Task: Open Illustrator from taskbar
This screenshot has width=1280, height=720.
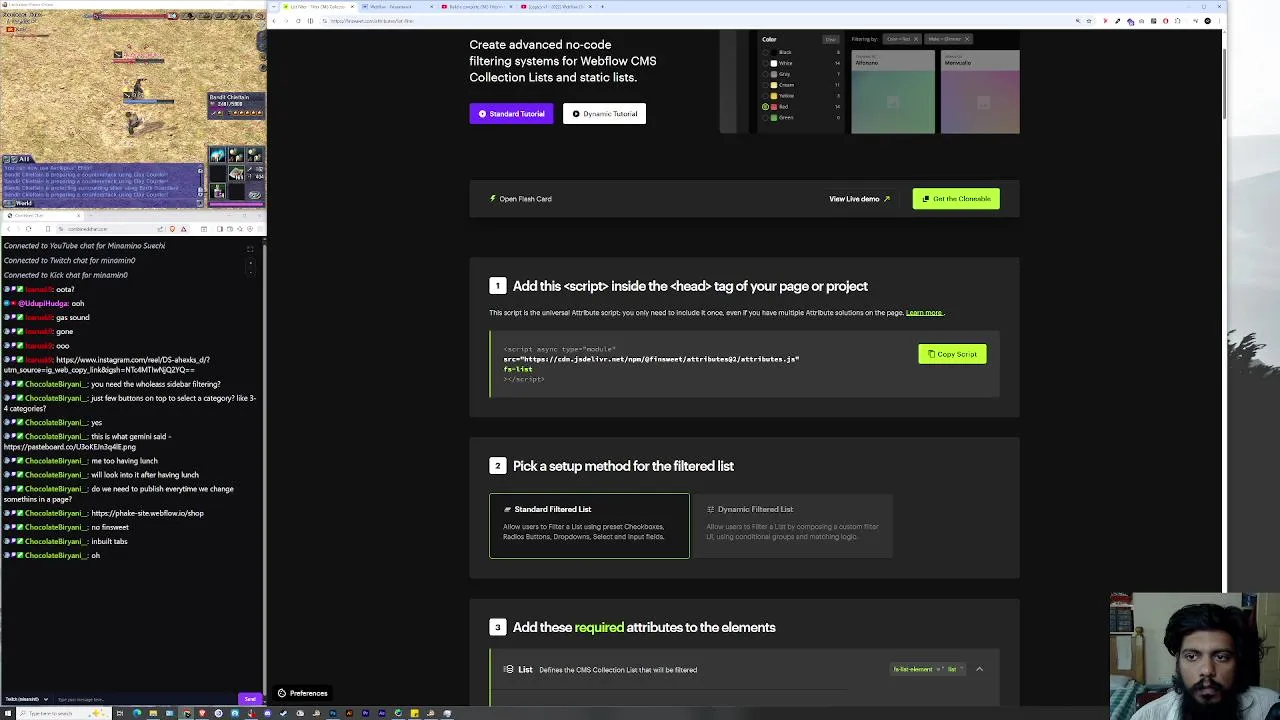Action: pyautogui.click(x=349, y=713)
